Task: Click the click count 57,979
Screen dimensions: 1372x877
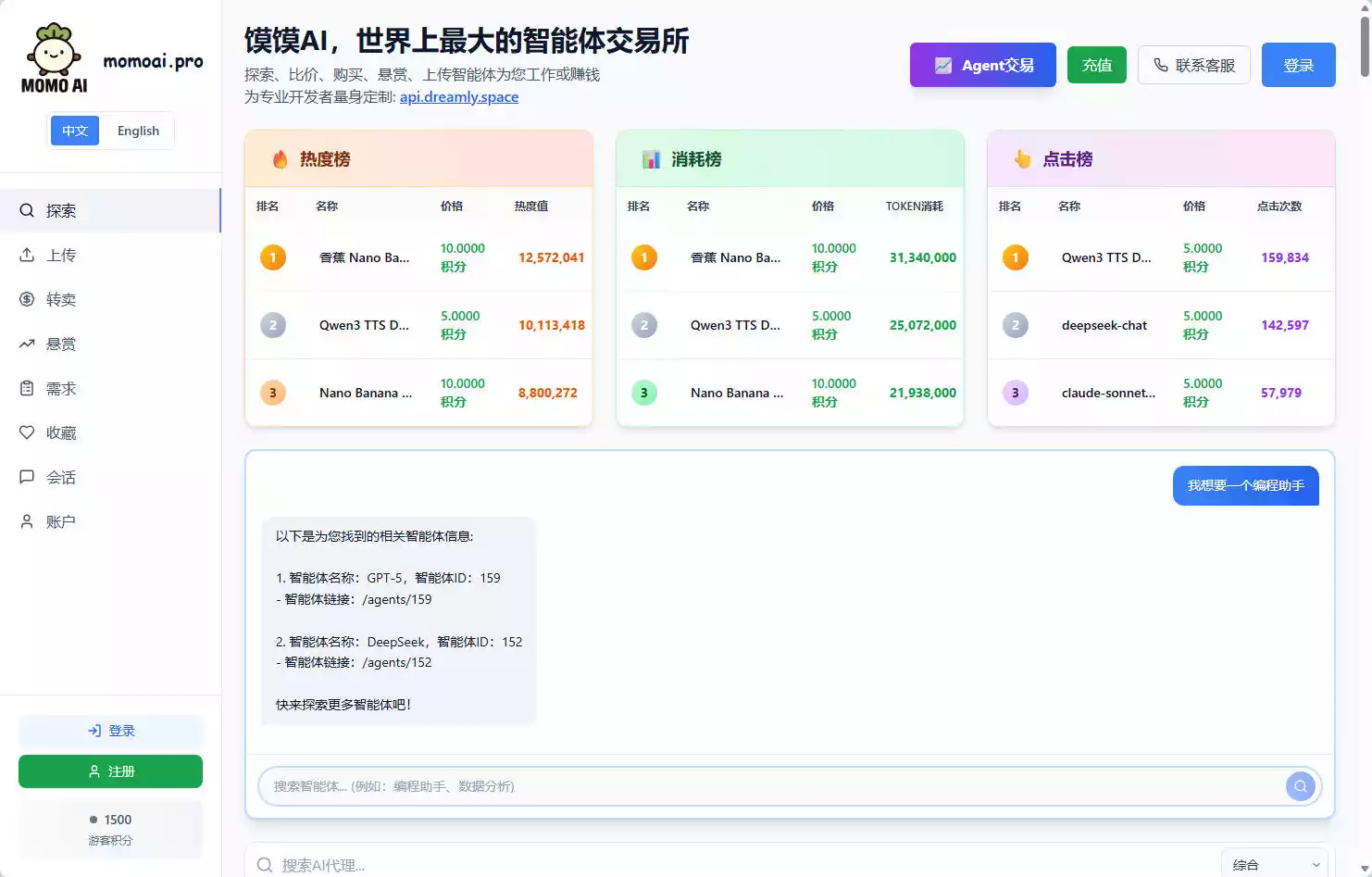Action: tap(1281, 393)
